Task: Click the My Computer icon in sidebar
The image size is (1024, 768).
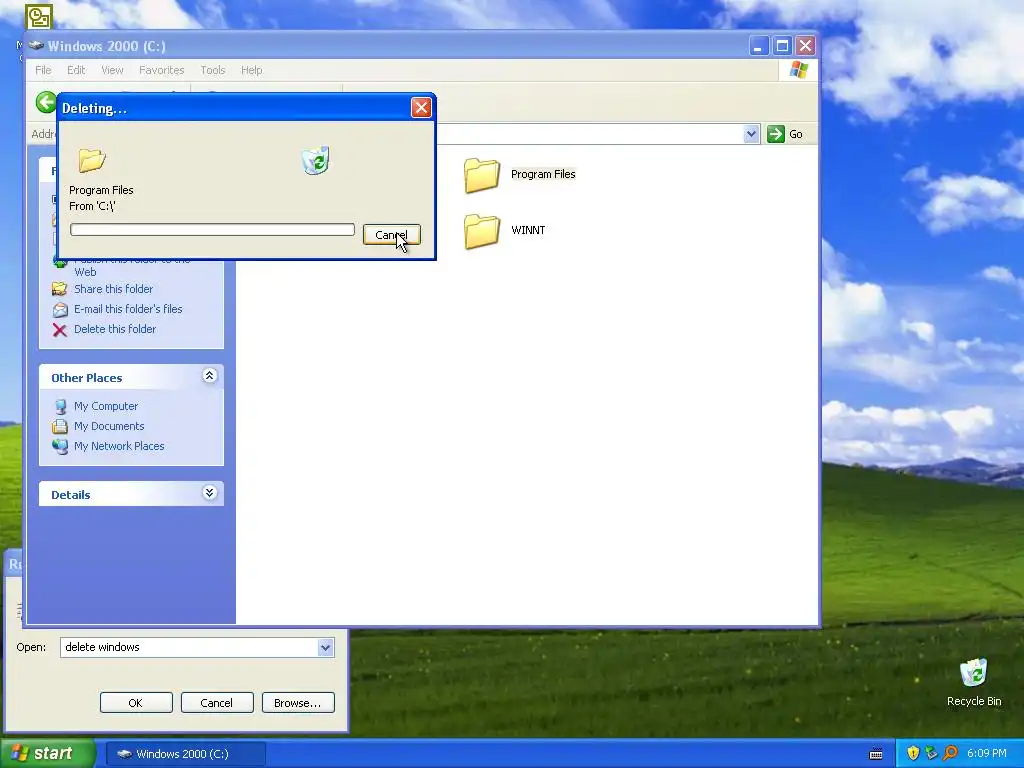Action: [x=60, y=407]
